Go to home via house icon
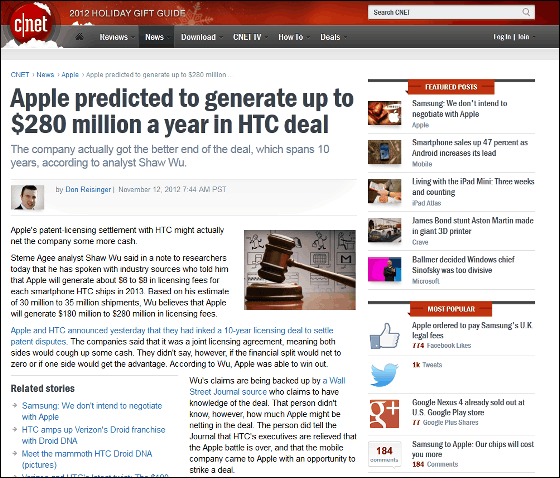The width and height of the screenshot is (560, 478). (x=79, y=36)
